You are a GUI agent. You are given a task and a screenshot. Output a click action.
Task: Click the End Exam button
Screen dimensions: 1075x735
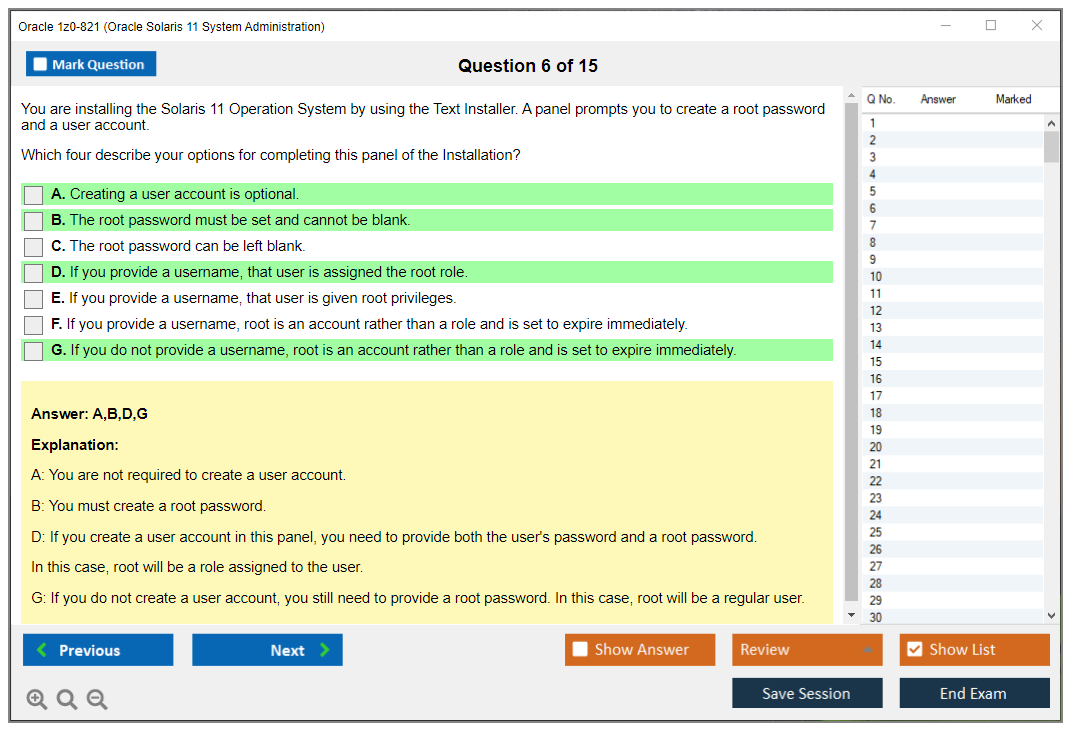coord(973,693)
